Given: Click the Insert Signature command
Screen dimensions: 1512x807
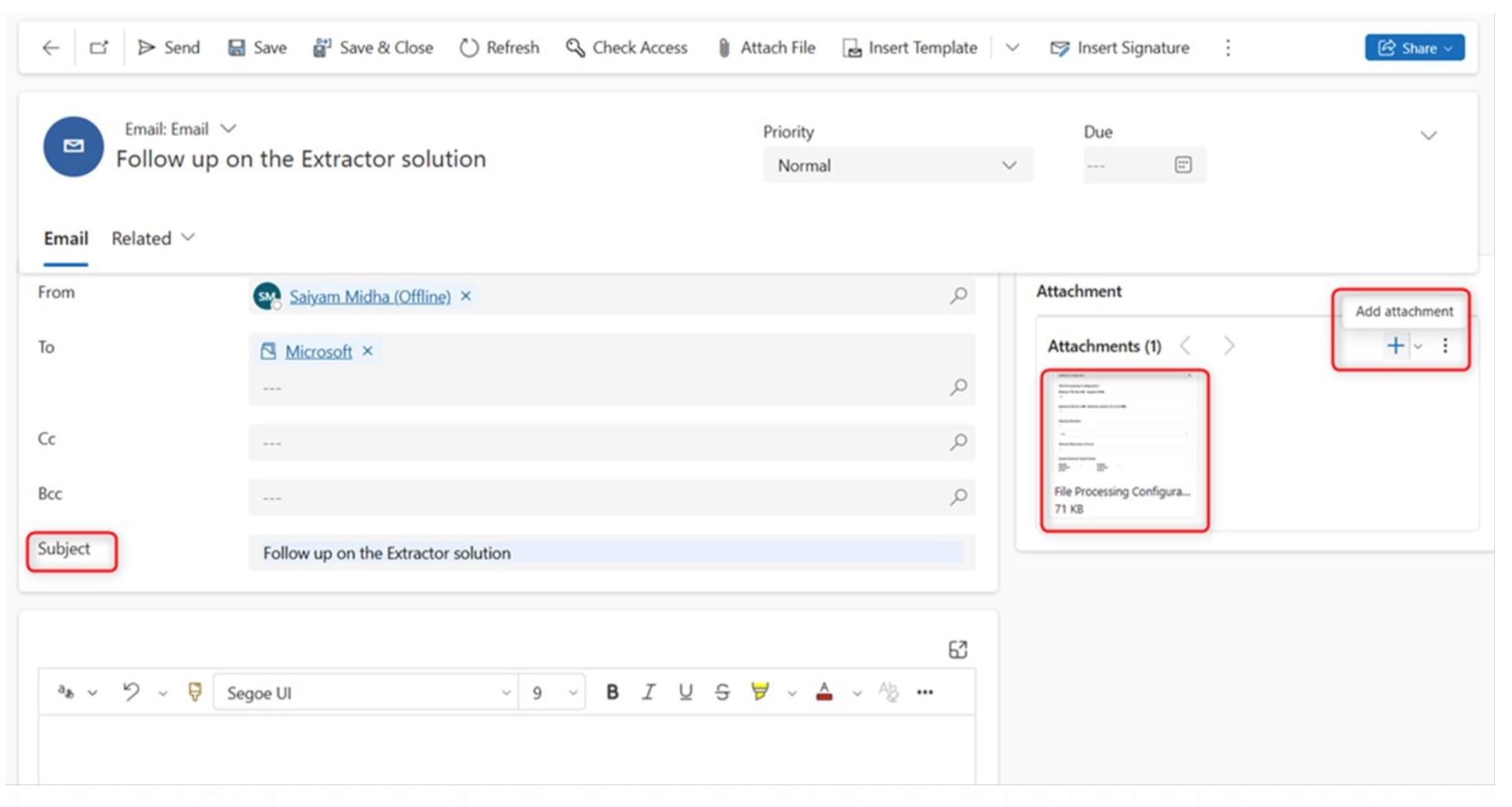Looking at the screenshot, I should pos(1119,48).
